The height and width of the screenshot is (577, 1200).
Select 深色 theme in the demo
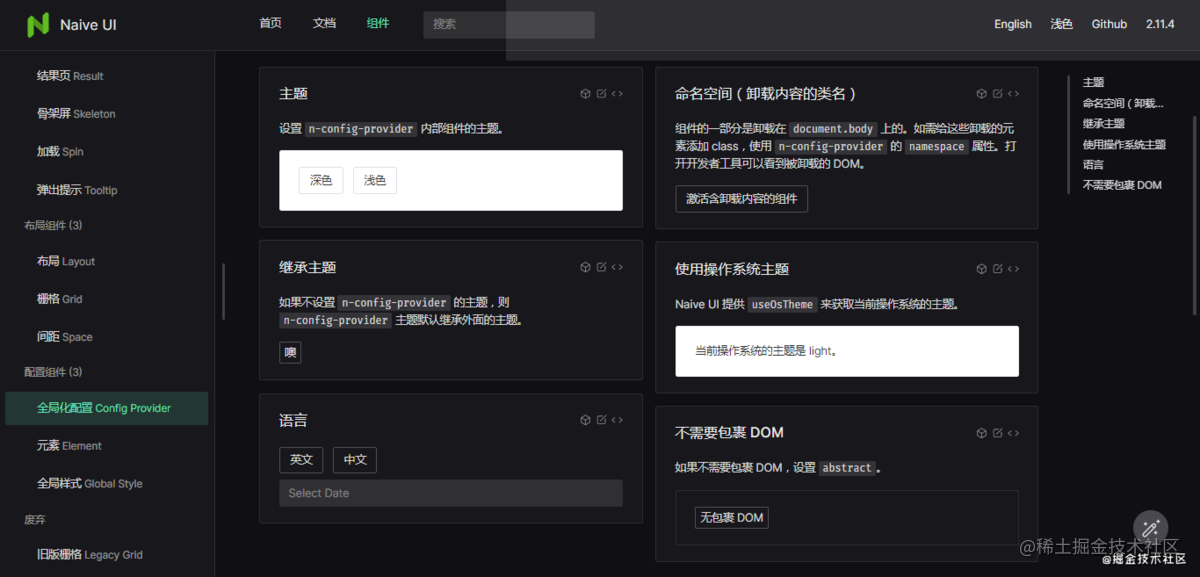pos(320,180)
